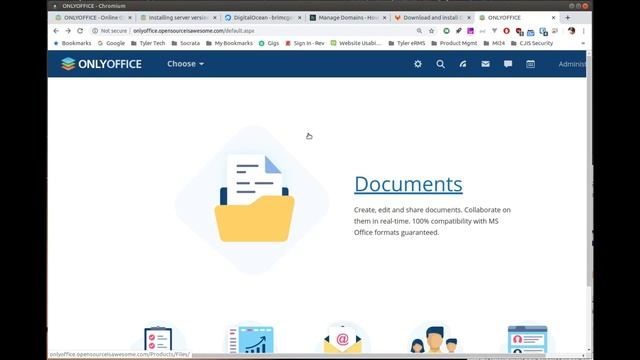640x360 pixels.
Task: Open the ONLYOFFICE header search icon
Action: 440,64
